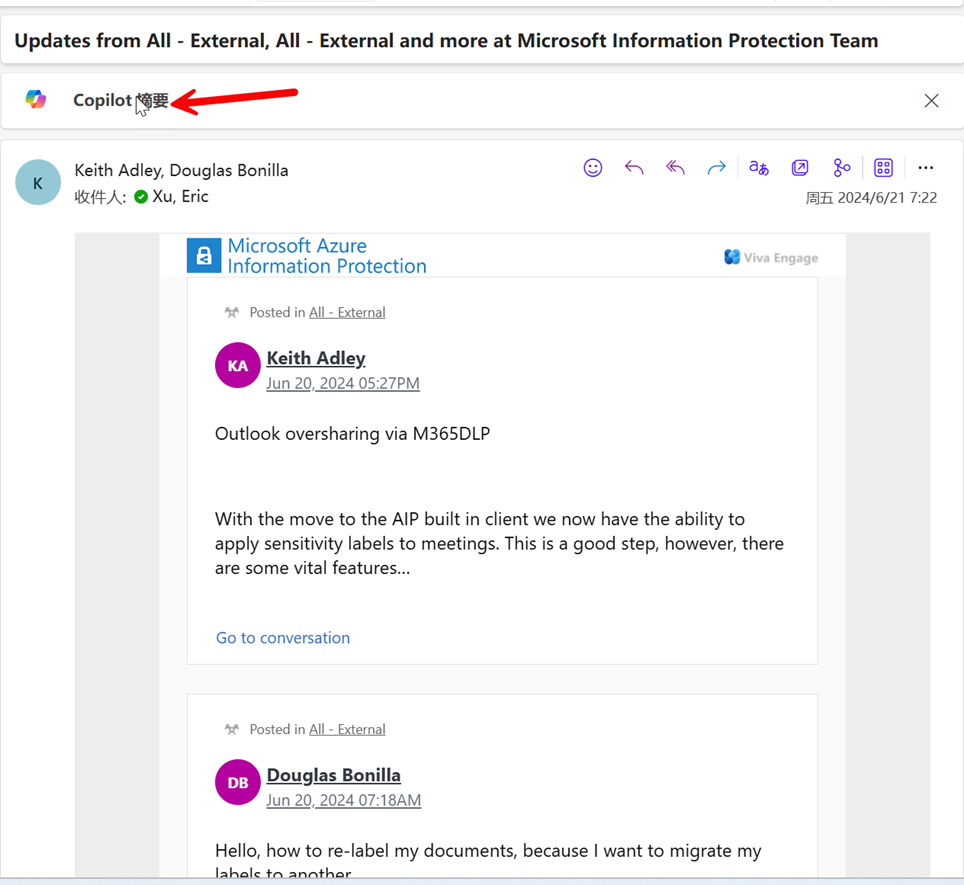Screen dimensions: 964x885
Task: Click the 'how to re-label my documents' text
Action: pyautogui.click(x=488, y=862)
